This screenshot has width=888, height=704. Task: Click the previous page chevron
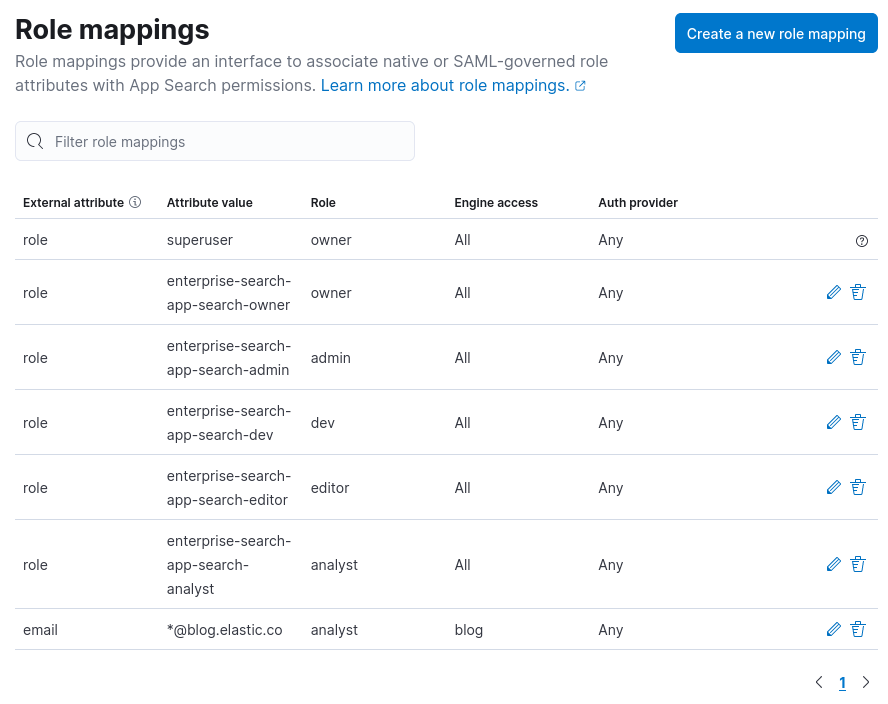click(x=818, y=682)
